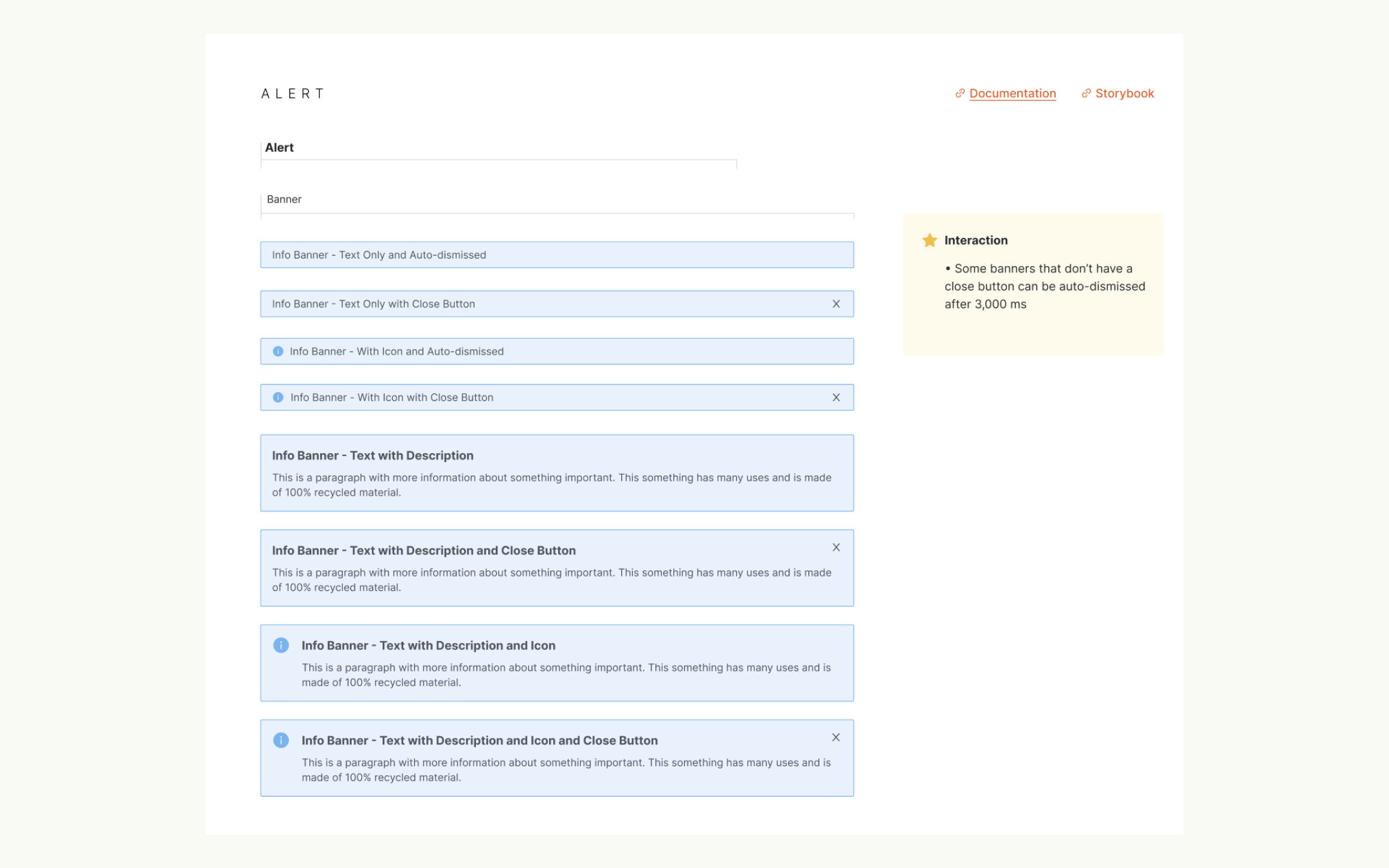Click info icon in With Icon and Auto-dismissed banner
The image size is (1389, 868).
click(278, 352)
